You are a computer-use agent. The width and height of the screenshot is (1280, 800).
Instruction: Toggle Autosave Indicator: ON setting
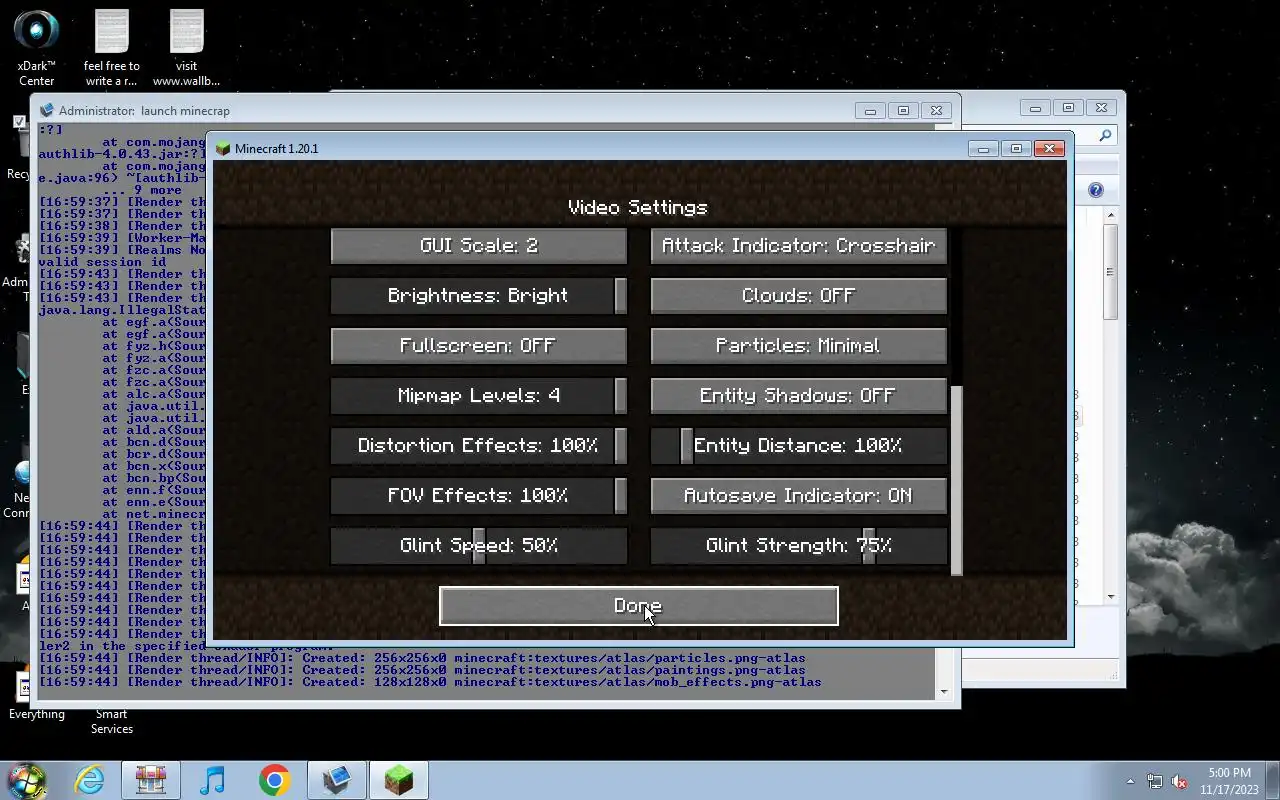tap(799, 496)
